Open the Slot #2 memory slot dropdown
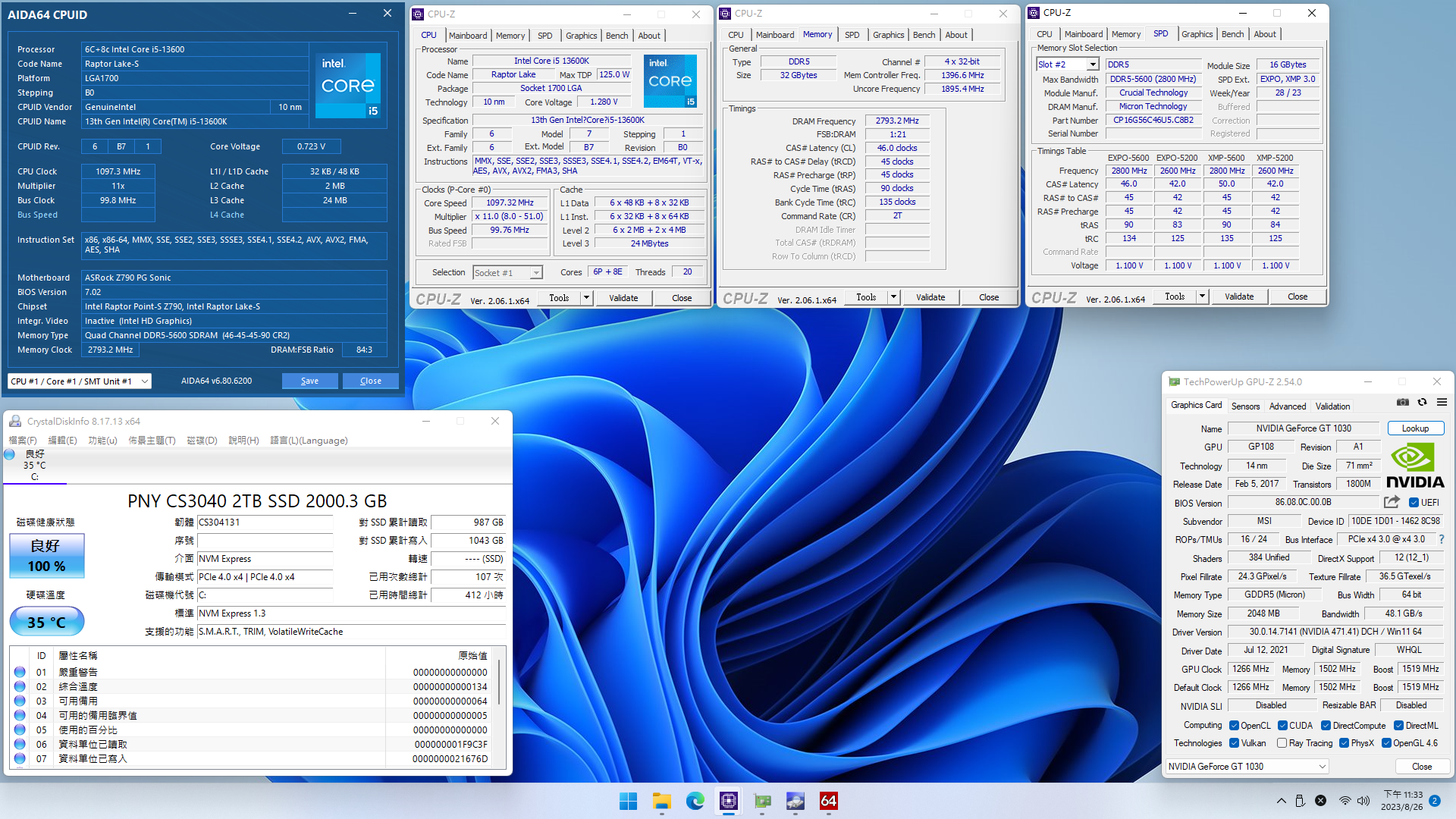Image resolution: width=1456 pixels, height=819 pixels. (x=1068, y=64)
